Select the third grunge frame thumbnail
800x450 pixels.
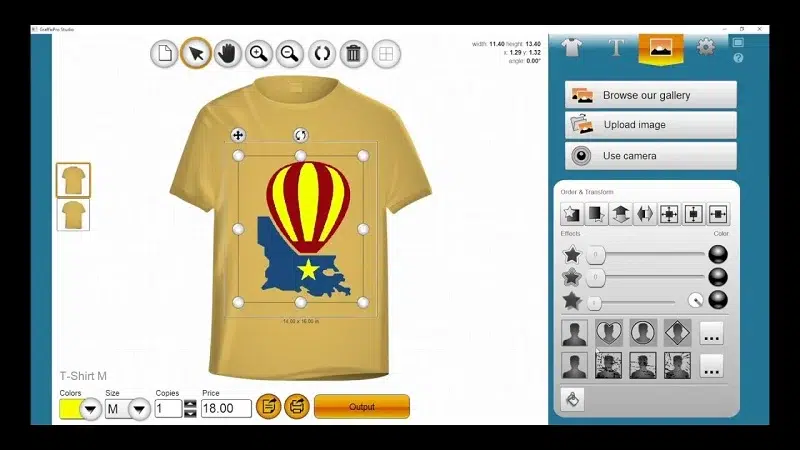pos(678,365)
